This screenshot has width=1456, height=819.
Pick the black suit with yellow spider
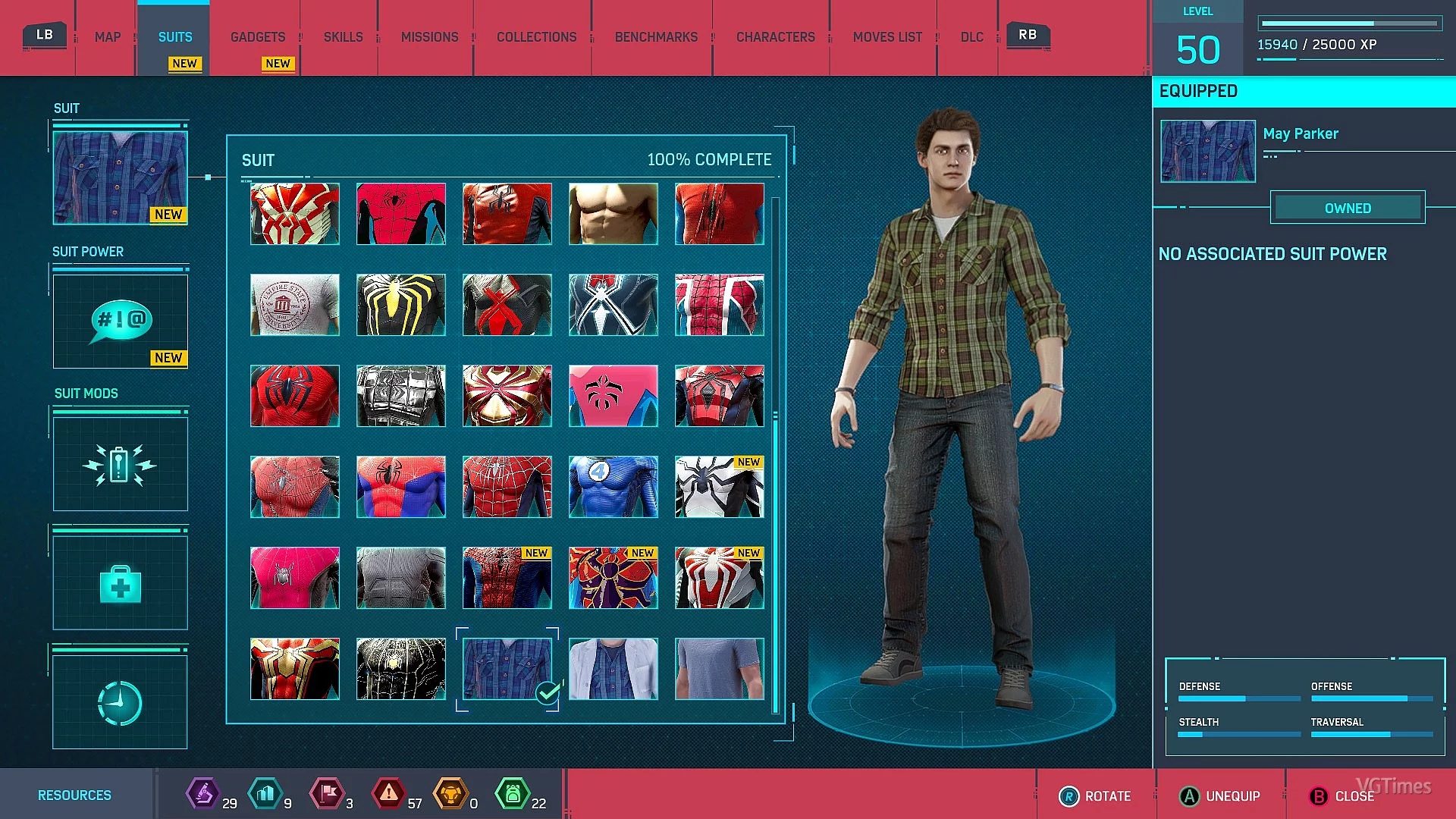[x=401, y=305]
